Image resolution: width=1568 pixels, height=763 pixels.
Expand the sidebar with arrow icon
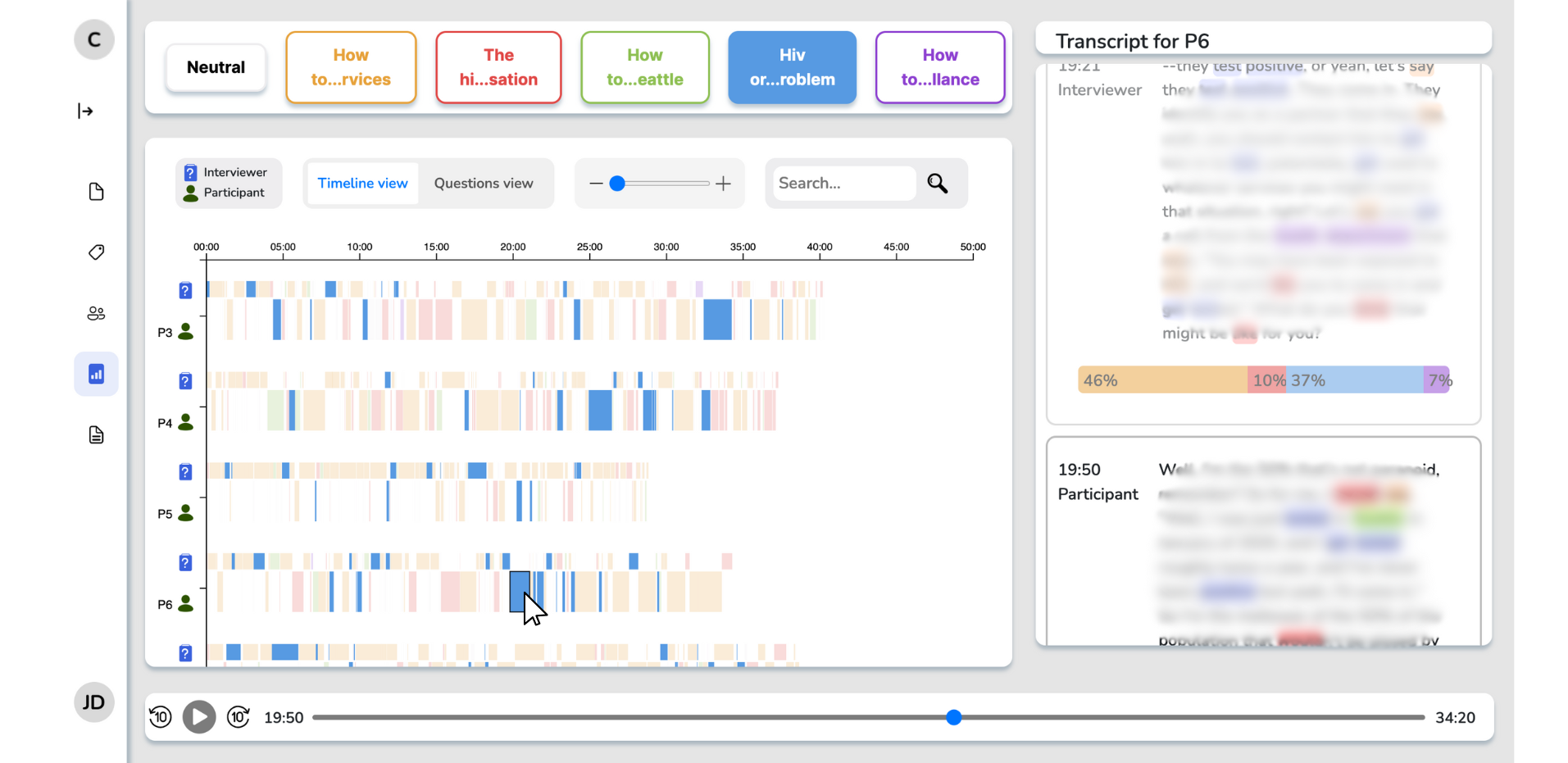click(x=85, y=111)
